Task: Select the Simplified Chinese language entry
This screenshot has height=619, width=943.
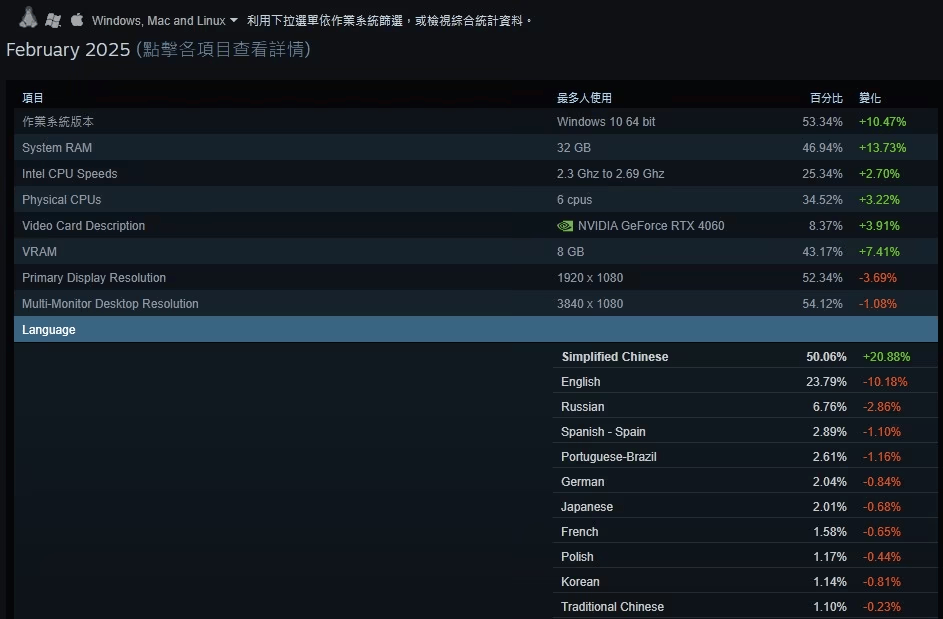Action: coord(615,357)
